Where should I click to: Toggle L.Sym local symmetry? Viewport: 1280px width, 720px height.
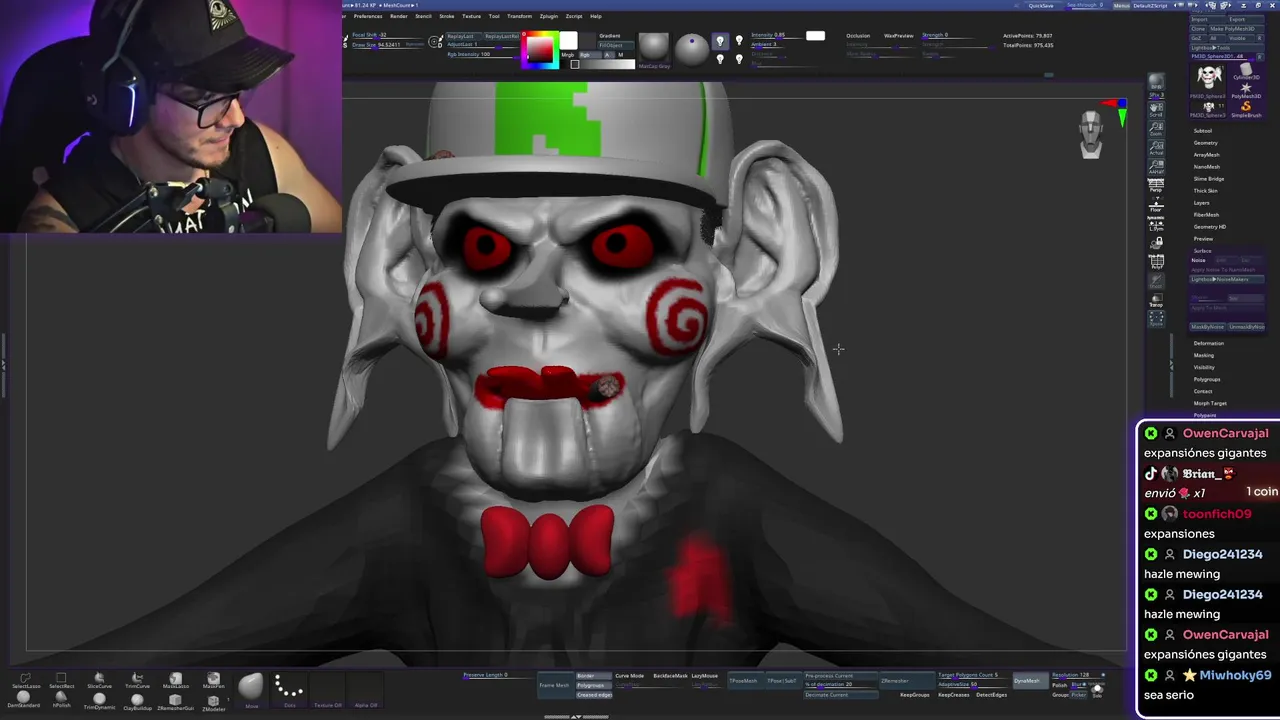click(x=1156, y=223)
